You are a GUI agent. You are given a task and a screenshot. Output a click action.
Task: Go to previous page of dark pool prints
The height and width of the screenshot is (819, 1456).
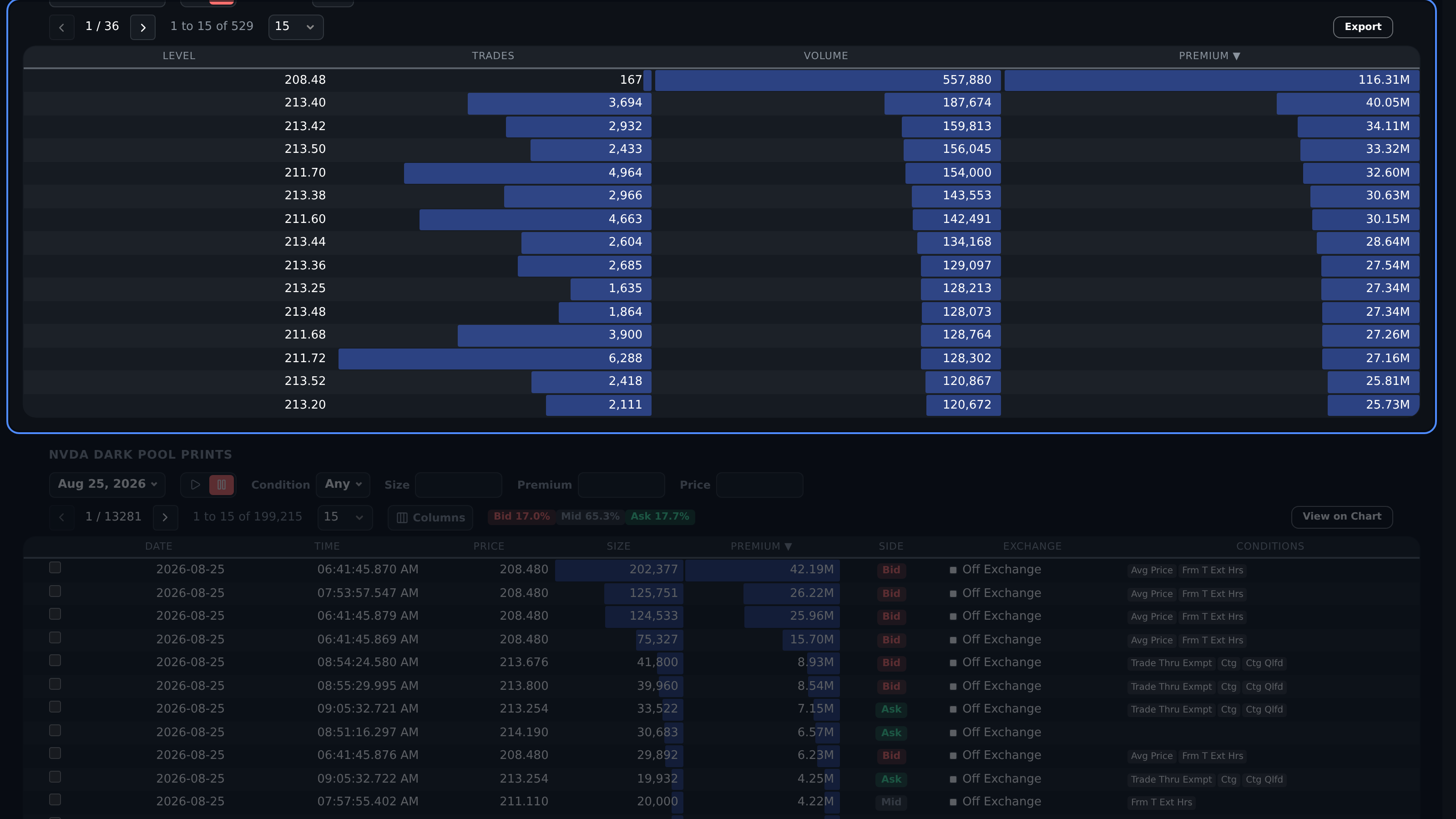(61, 517)
